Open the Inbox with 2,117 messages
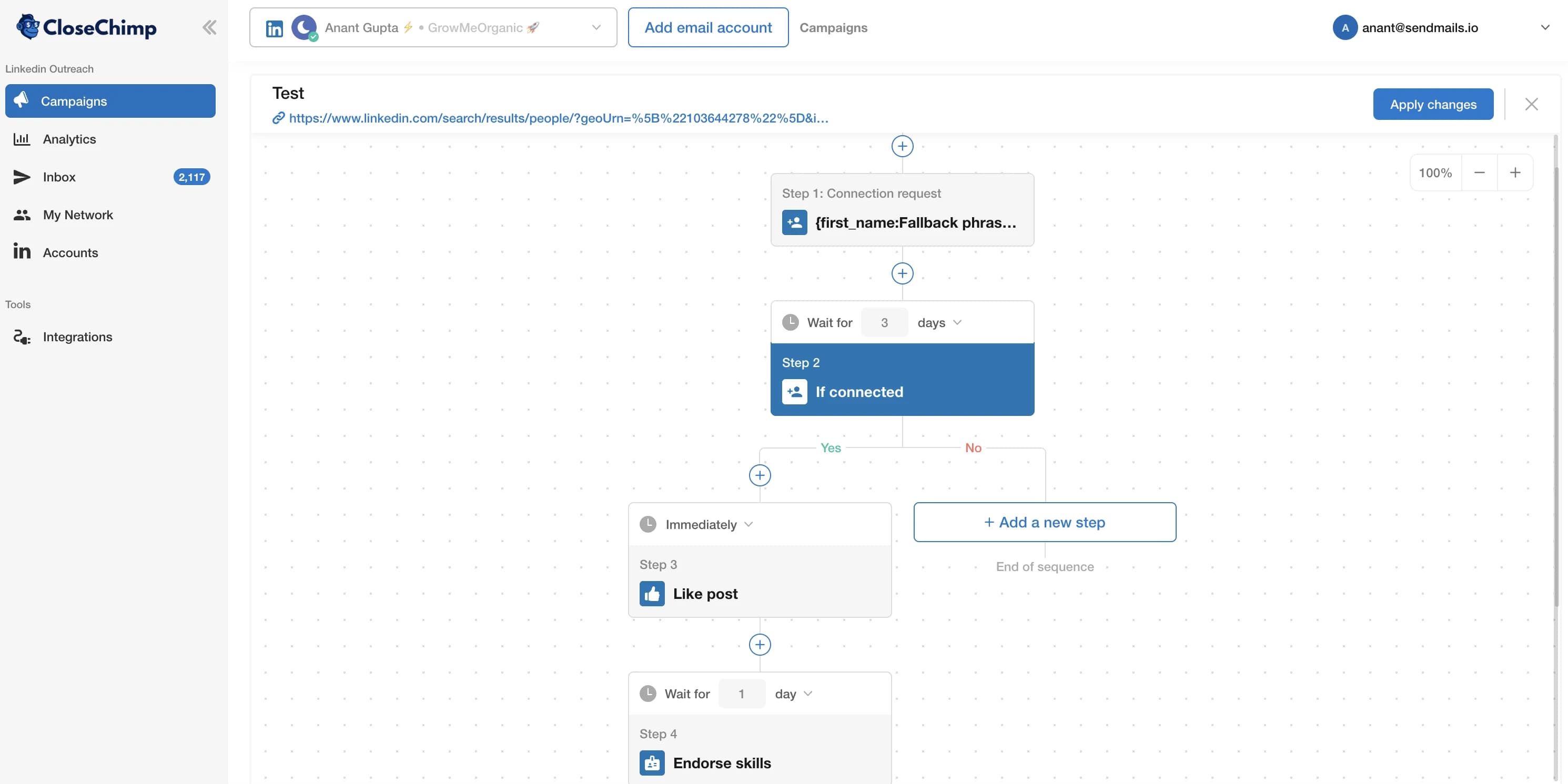 click(59, 177)
